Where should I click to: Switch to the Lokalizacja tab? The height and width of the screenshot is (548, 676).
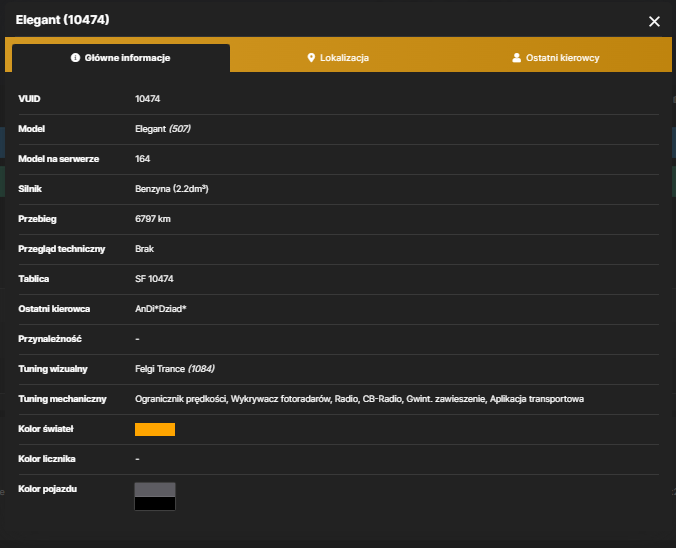point(338,58)
